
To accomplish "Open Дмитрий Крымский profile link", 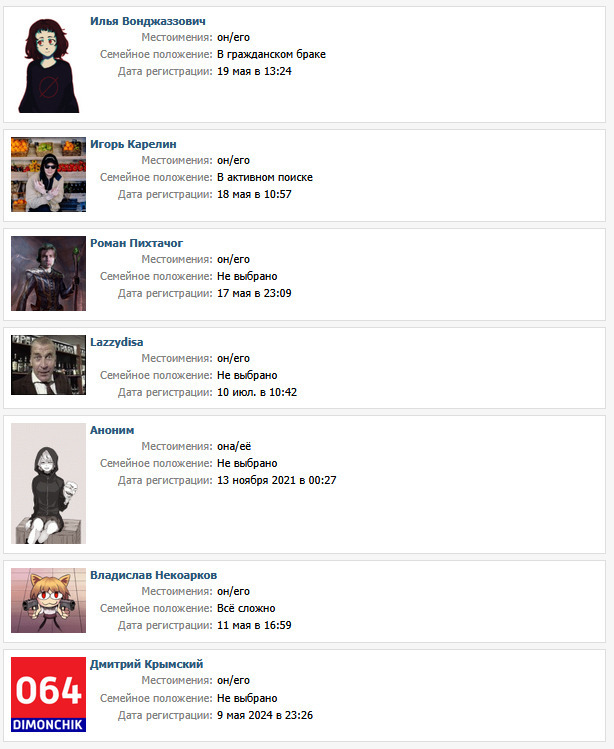I will (147, 663).
